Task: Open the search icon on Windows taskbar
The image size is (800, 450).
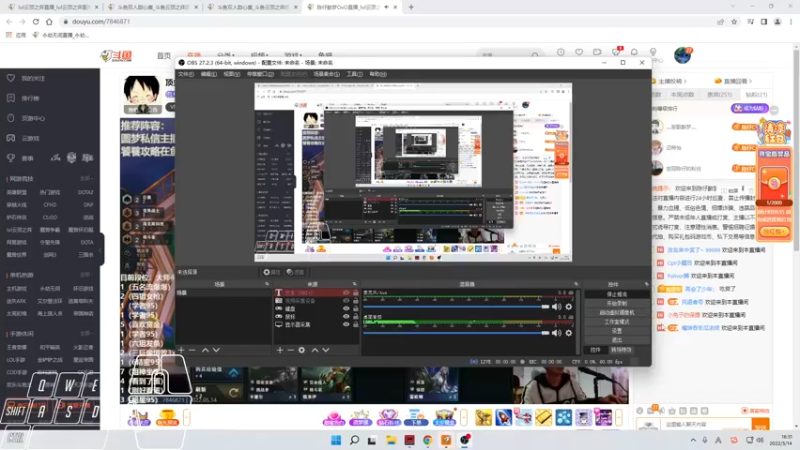Action: 354,440
